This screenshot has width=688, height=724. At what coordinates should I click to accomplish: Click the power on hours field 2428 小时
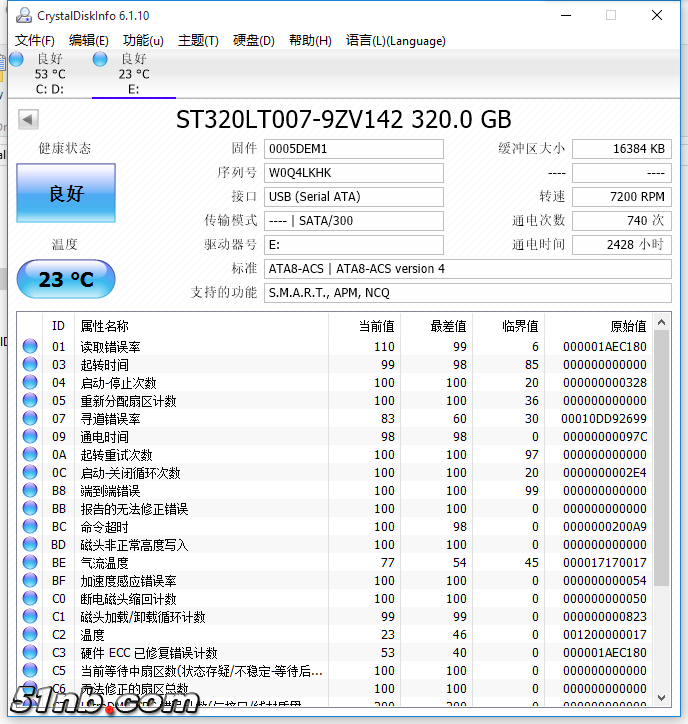[622, 245]
